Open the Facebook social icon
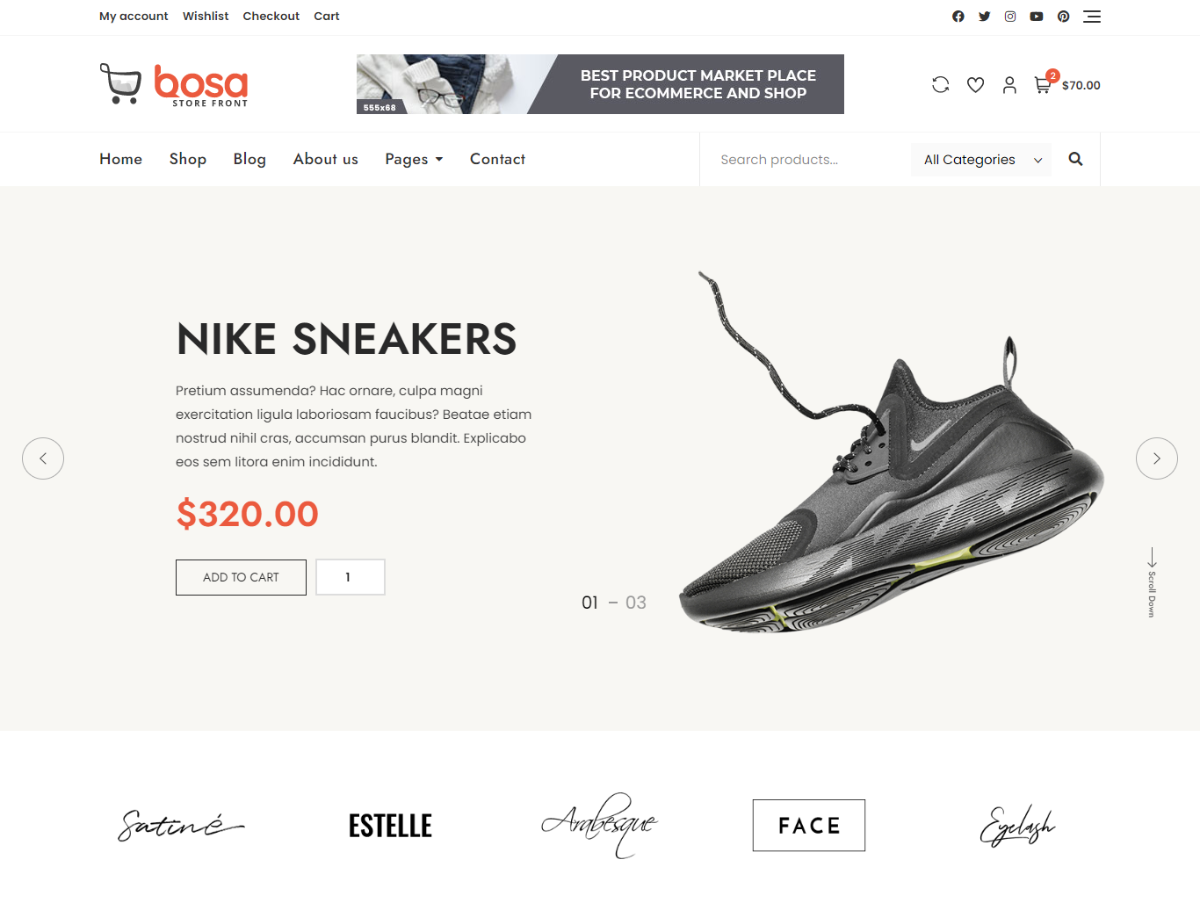 point(957,16)
